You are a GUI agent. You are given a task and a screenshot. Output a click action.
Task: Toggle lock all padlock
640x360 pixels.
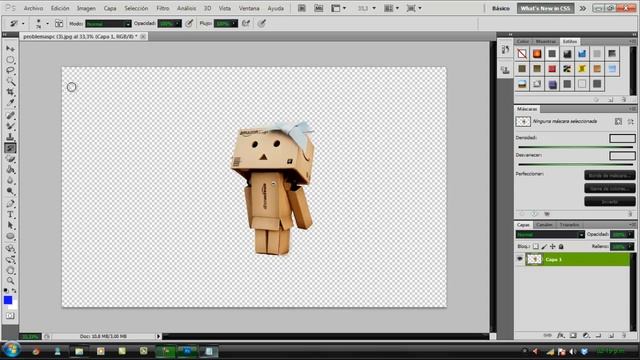(x=561, y=247)
